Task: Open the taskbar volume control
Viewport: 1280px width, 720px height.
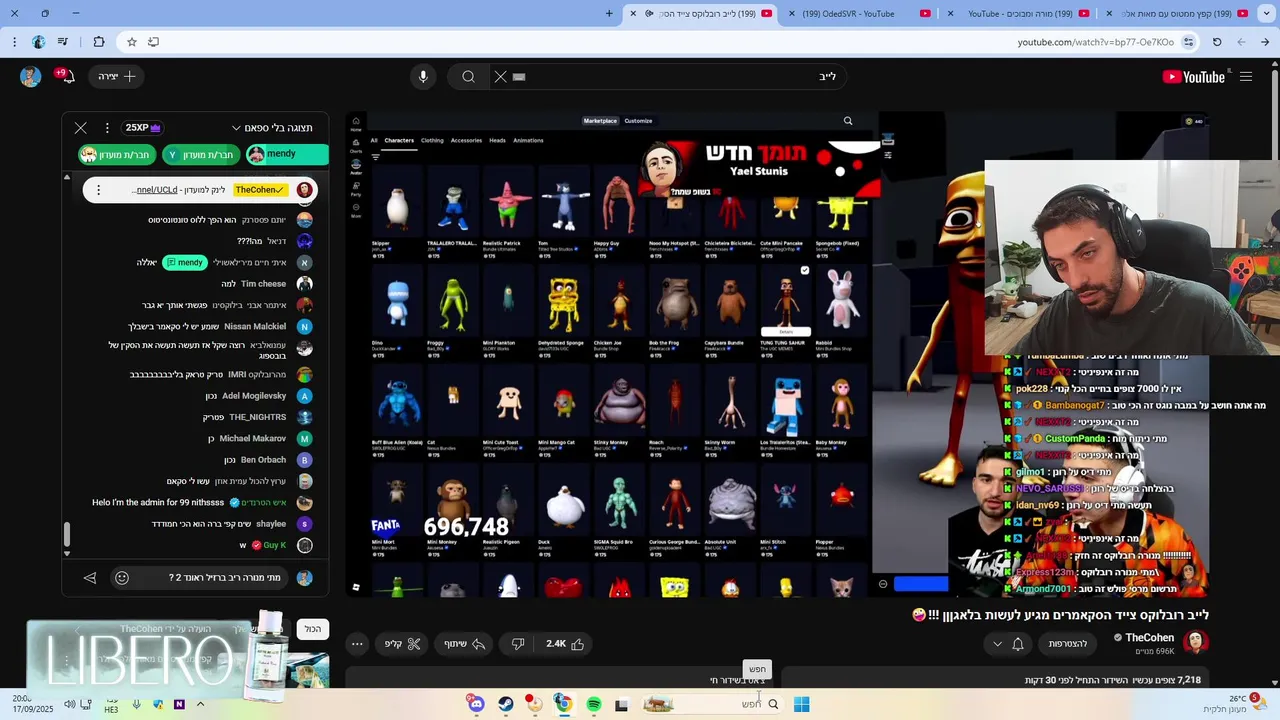Action: click(70, 704)
